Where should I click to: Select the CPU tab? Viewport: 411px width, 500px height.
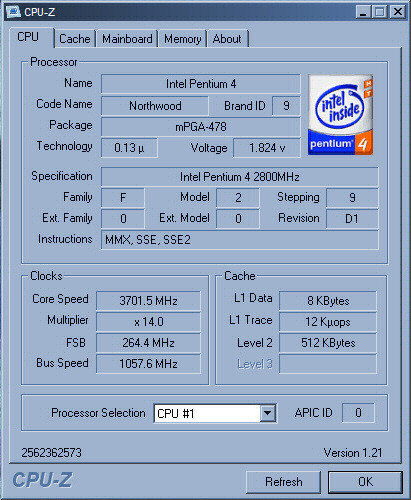tap(28, 37)
